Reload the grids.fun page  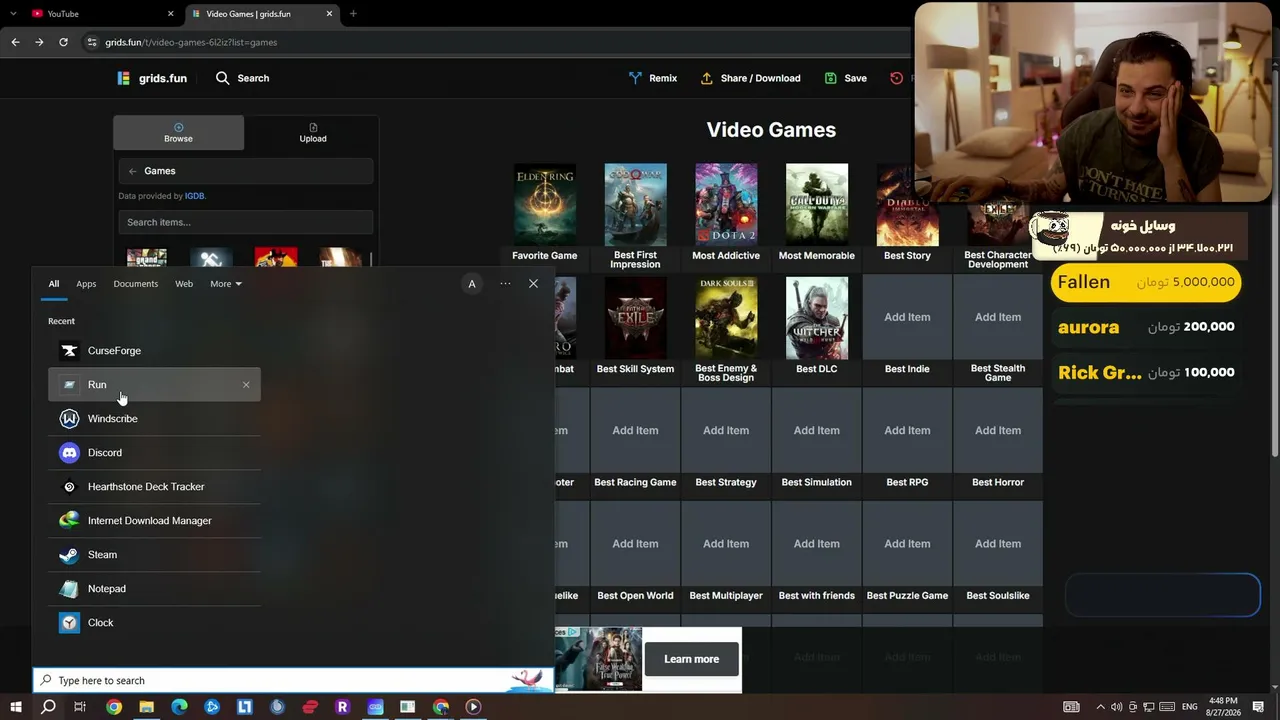click(x=63, y=42)
